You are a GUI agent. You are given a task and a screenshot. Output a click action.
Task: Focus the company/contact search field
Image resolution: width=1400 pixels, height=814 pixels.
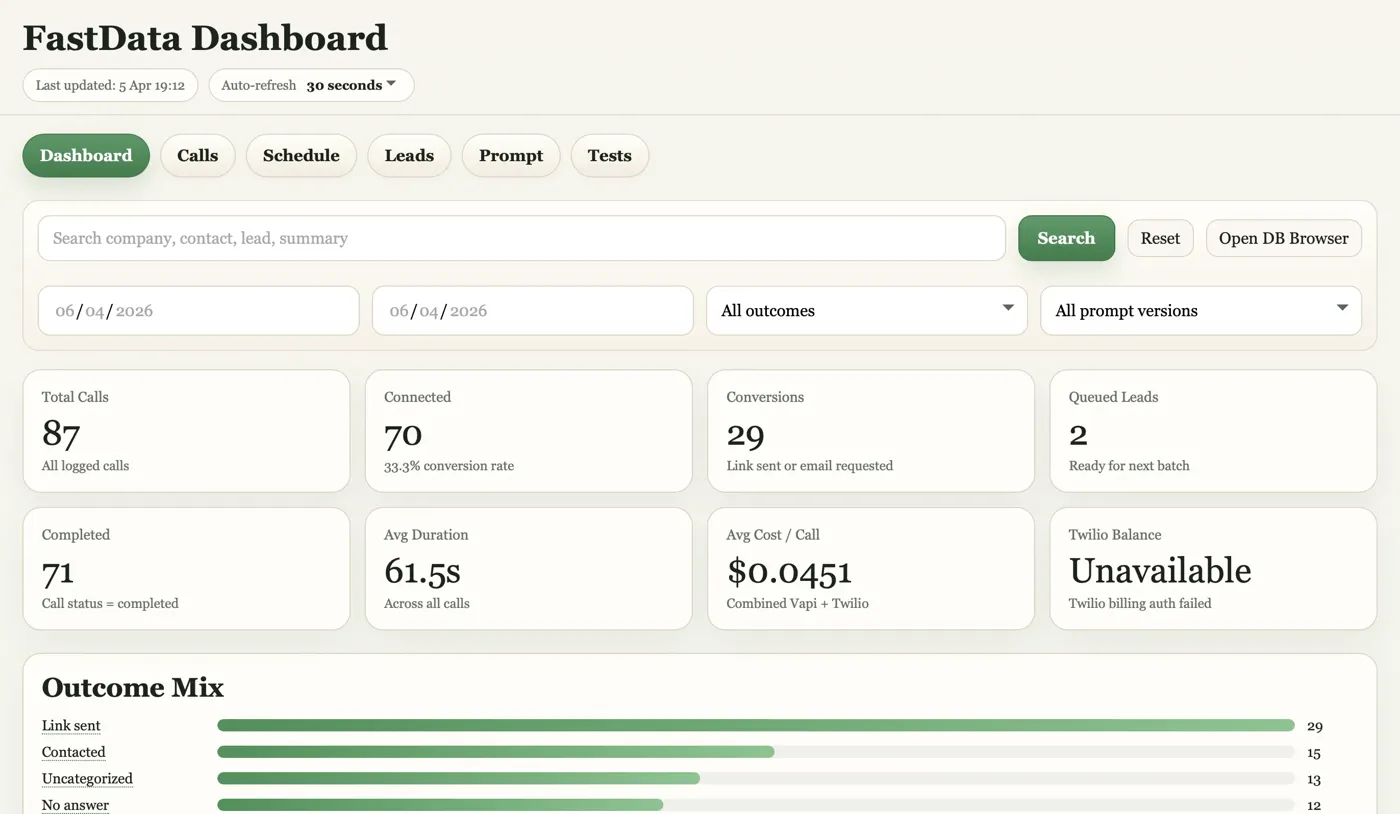(x=521, y=238)
